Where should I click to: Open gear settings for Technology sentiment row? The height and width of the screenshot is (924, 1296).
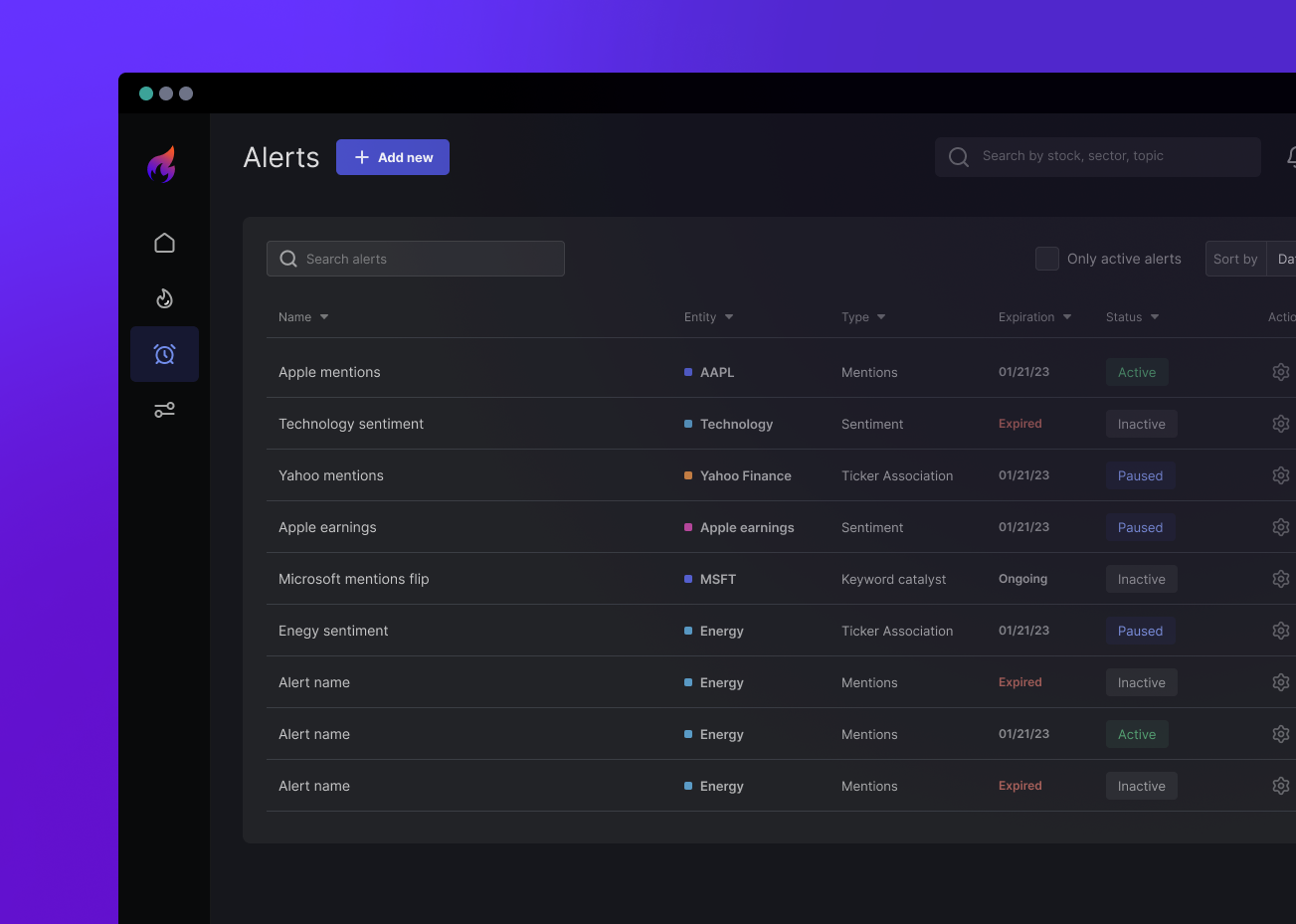coord(1281,424)
